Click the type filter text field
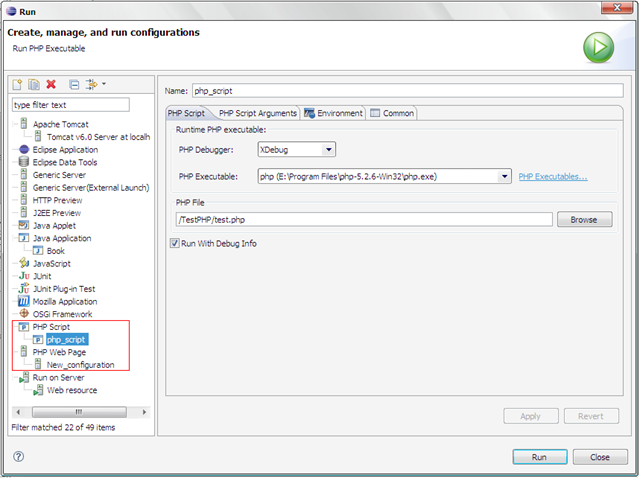 point(71,105)
